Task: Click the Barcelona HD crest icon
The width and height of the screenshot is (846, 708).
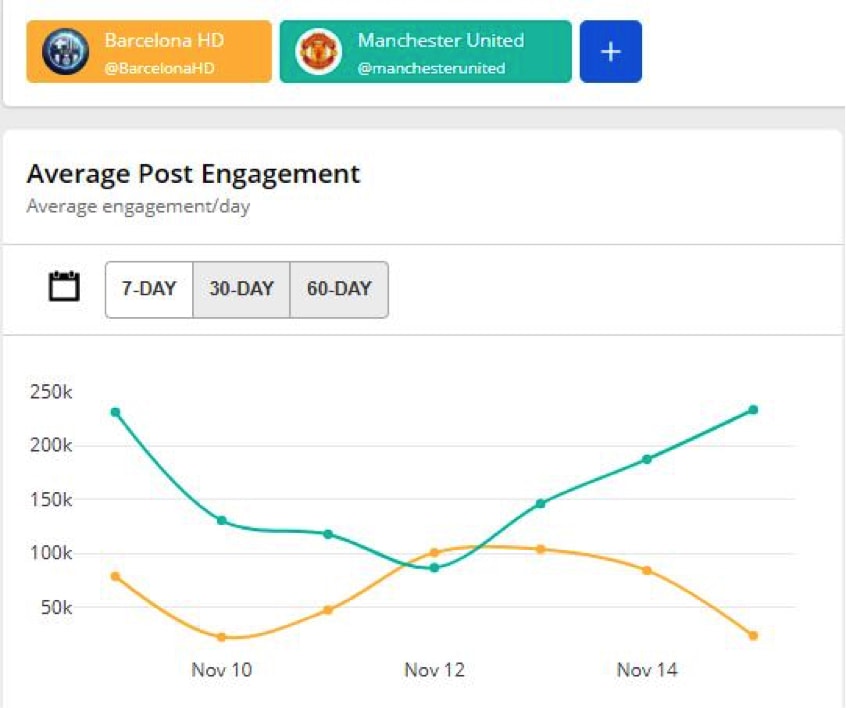Action: point(66,52)
